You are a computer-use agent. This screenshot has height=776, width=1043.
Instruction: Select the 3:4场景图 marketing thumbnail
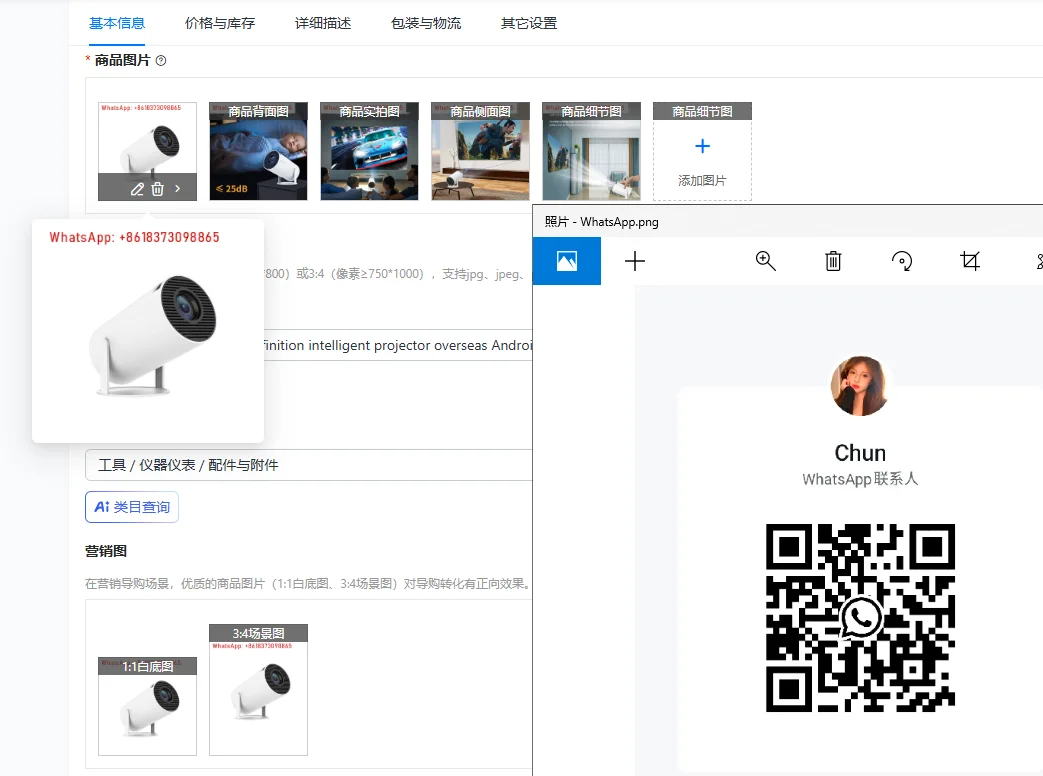tap(259, 690)
